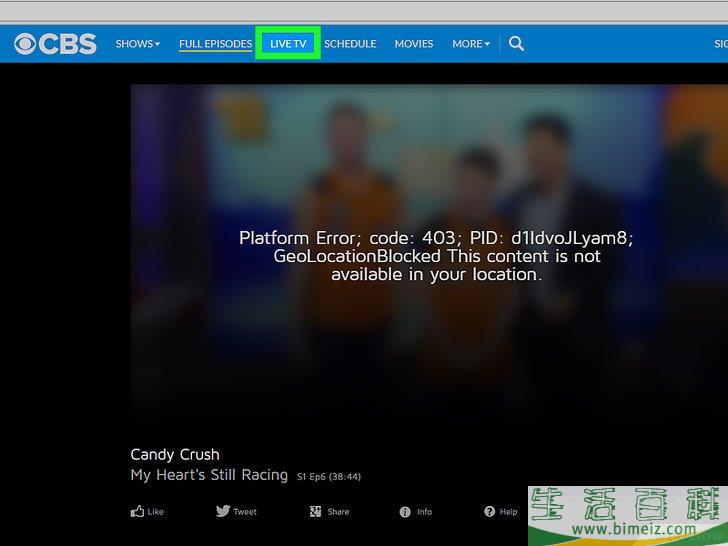Image resolution: width=728 pixels, height=546 pixels.
Task: Open the Candy Crush show title
Action: tap(175, 454)
